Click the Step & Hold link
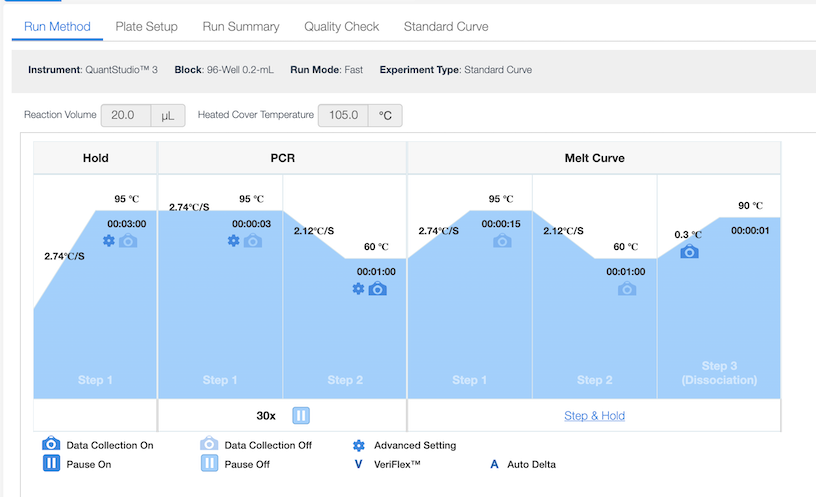This screenshot has width=816, height=497. coord(594,416)
